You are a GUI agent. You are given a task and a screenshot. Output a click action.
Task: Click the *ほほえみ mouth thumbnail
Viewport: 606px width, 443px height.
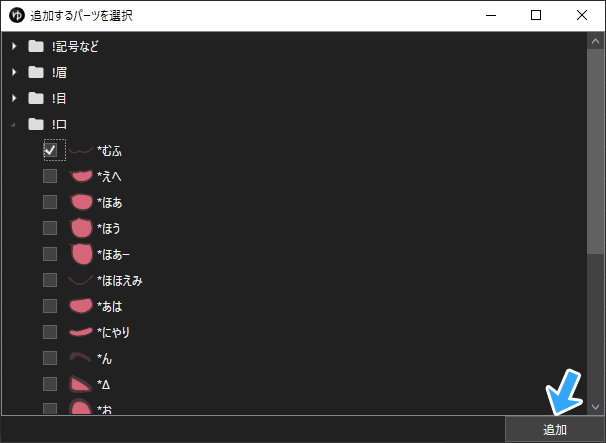click(x=81, y=280)
